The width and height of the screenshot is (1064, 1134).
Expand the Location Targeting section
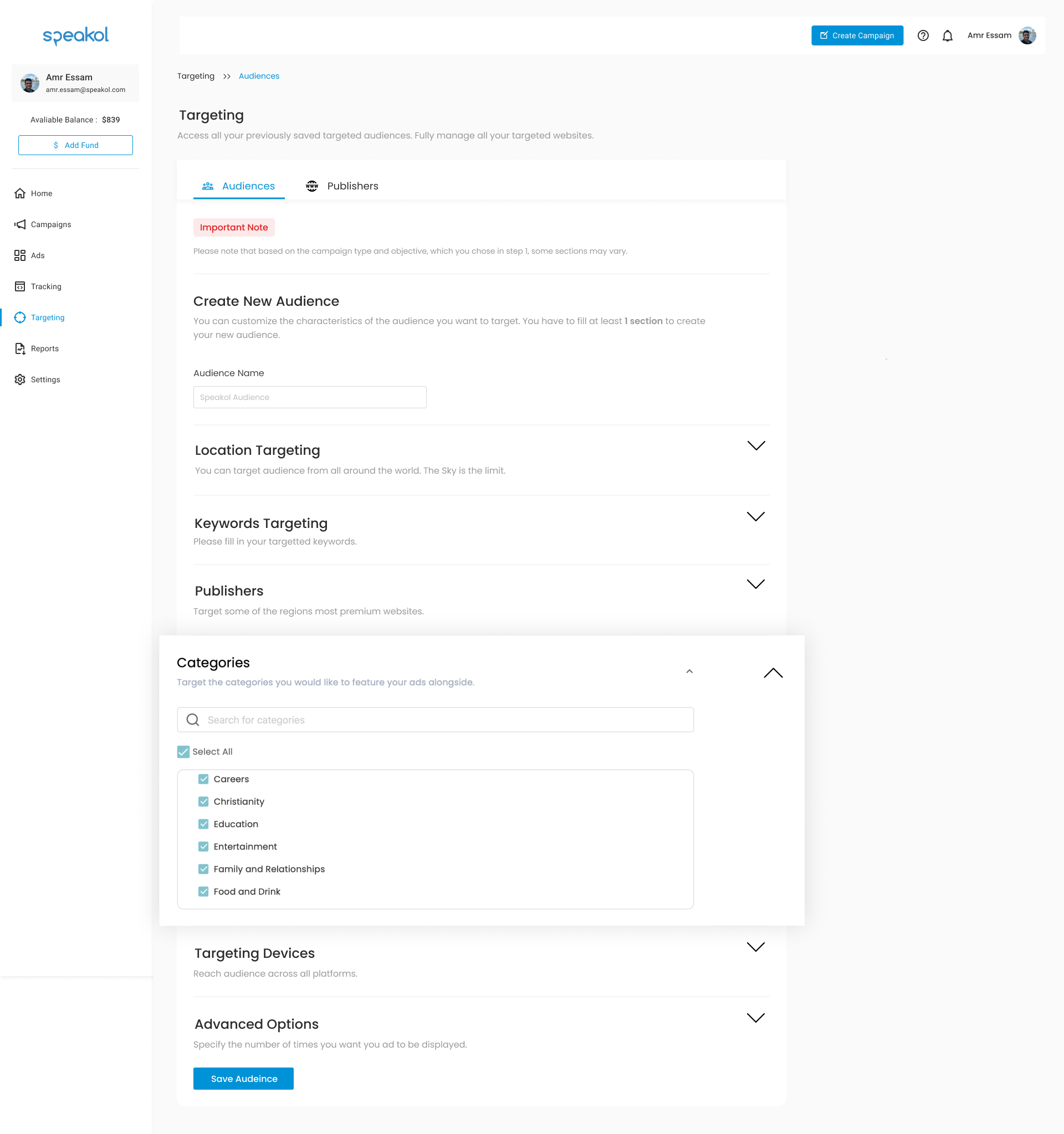pyautogui.click(x=758, y=448)
